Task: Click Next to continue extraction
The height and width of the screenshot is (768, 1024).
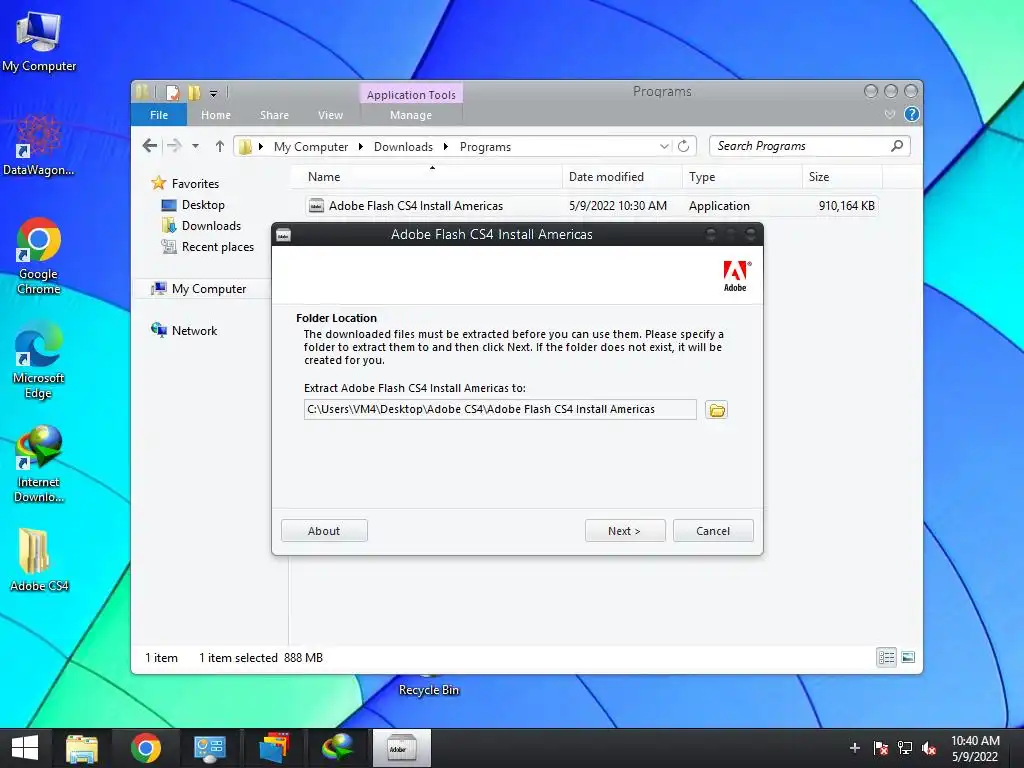Action: point(625,531)
